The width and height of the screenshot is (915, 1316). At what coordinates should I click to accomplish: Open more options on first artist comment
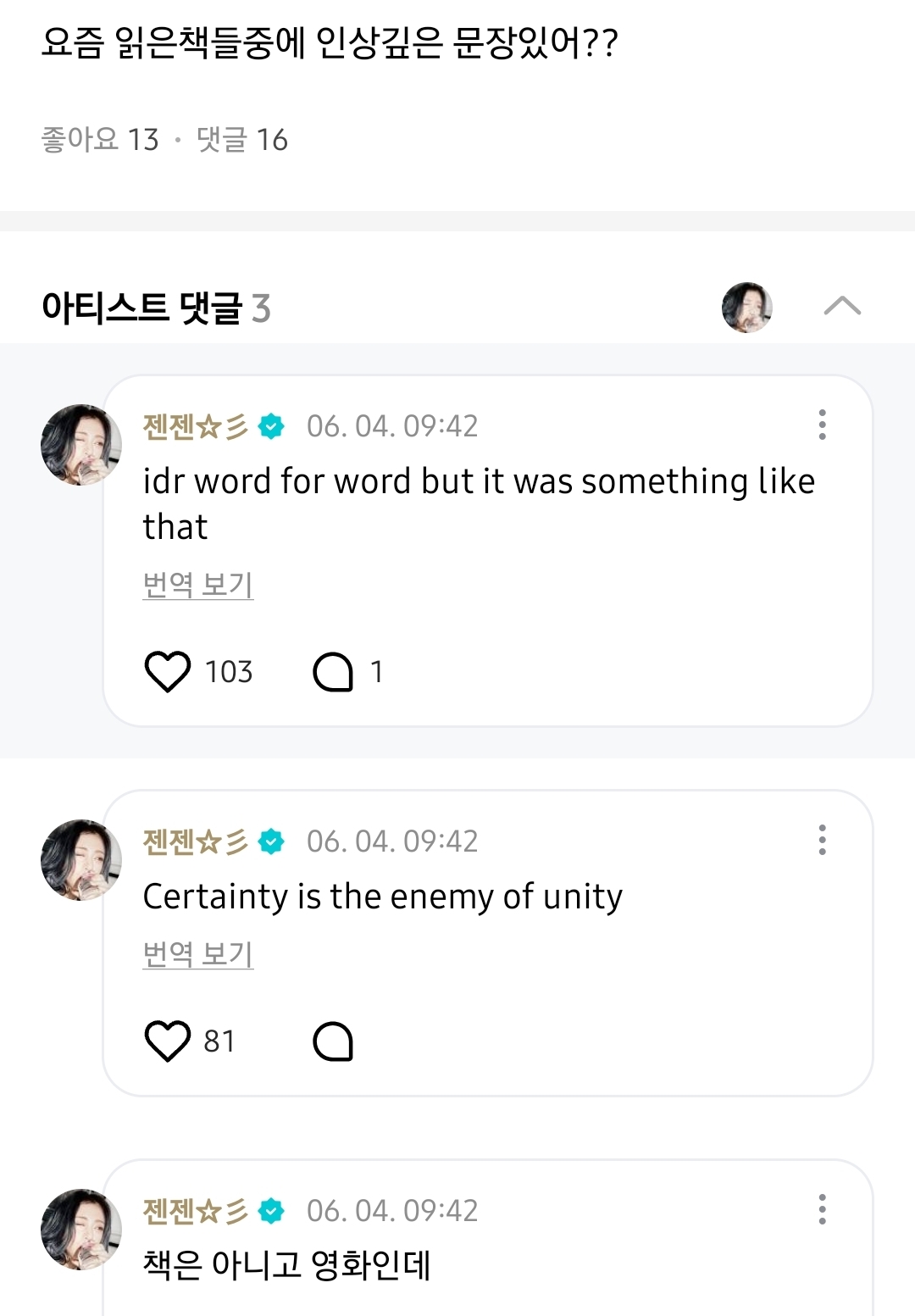[x=822, y=425]
